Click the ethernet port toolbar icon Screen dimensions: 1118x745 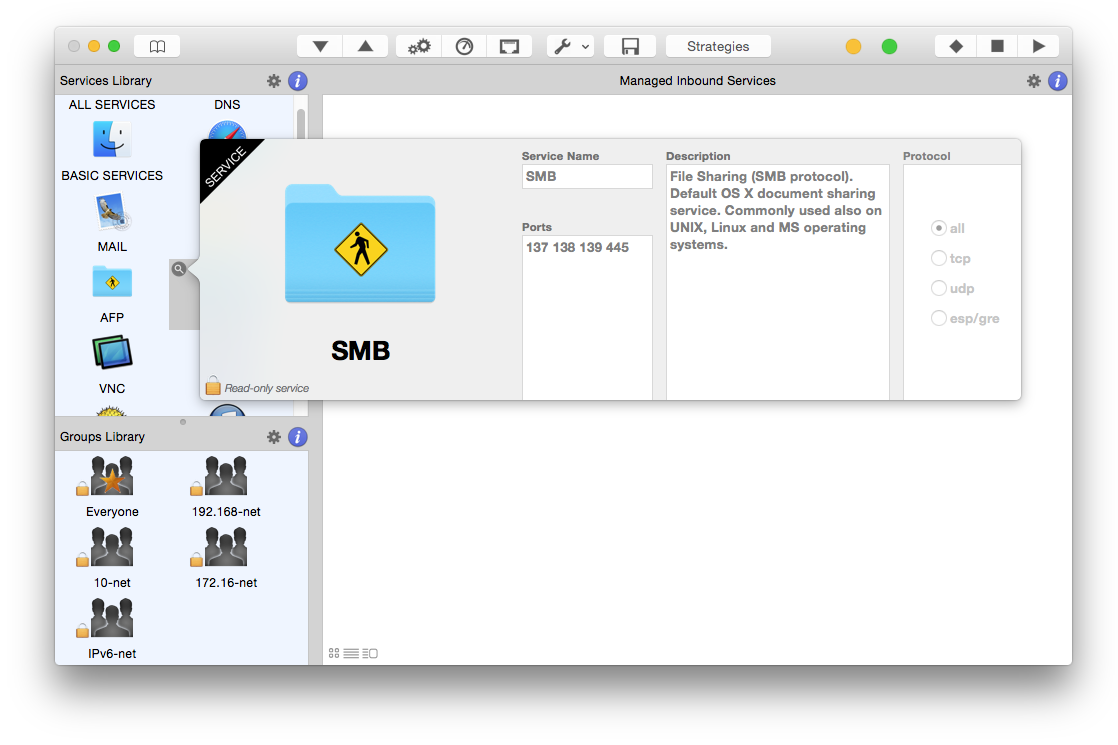tap(509, 46)
